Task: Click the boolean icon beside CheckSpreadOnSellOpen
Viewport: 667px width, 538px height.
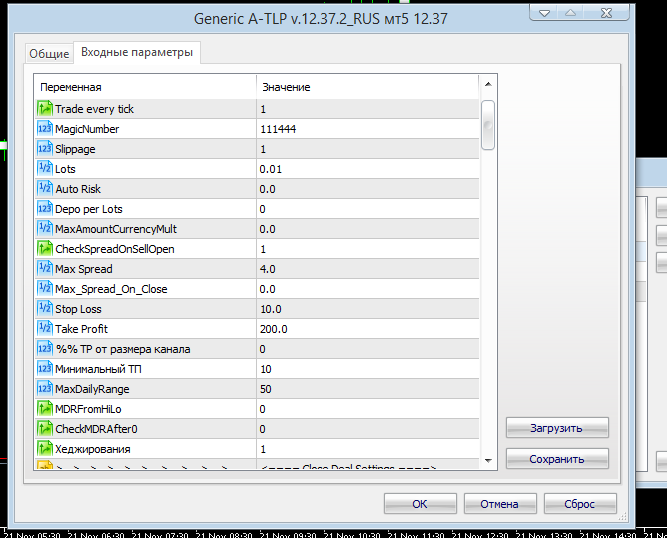Action: coord(45,249)
